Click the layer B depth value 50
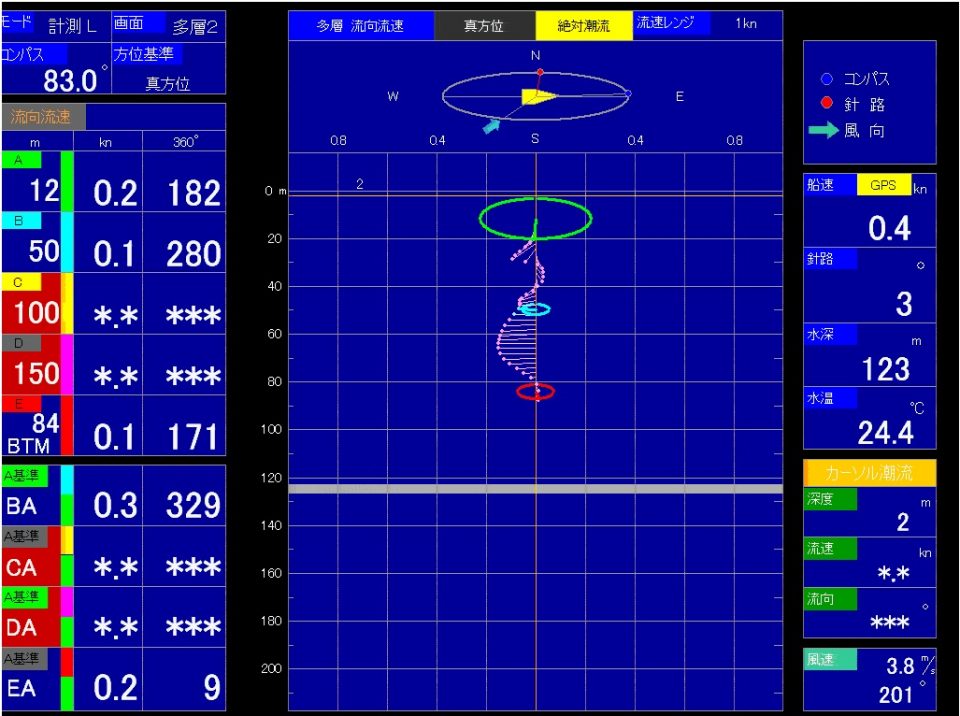960x716 pixels. coord(44,251)
